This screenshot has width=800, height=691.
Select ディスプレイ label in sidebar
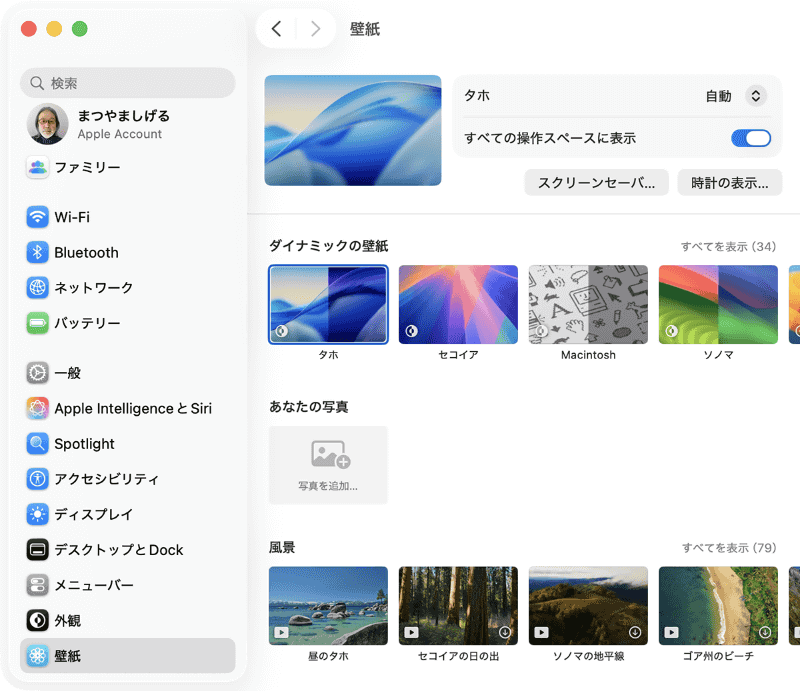[94, 514]
